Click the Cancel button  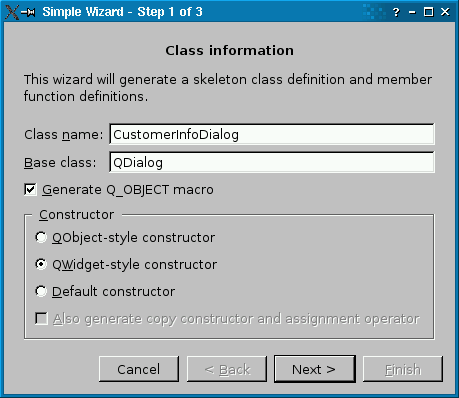click(139, 369)
